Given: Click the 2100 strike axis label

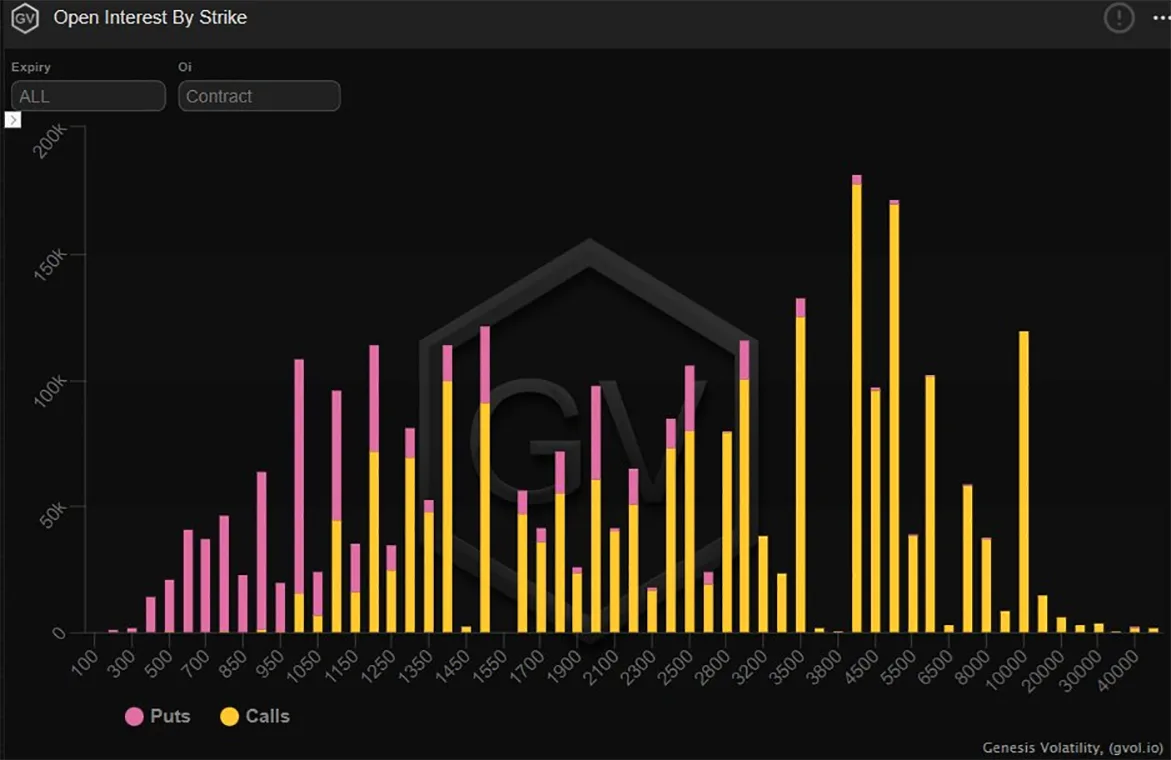Looking at the screenshot, I should [x=602, y=667].
